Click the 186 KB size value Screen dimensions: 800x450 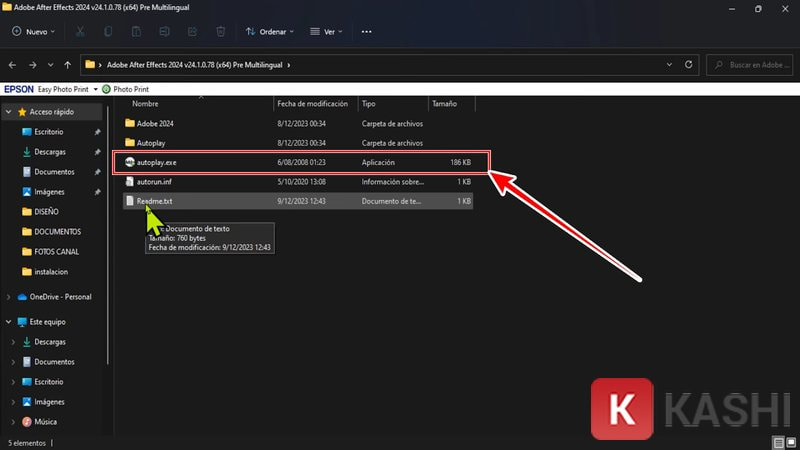point(460,162)
